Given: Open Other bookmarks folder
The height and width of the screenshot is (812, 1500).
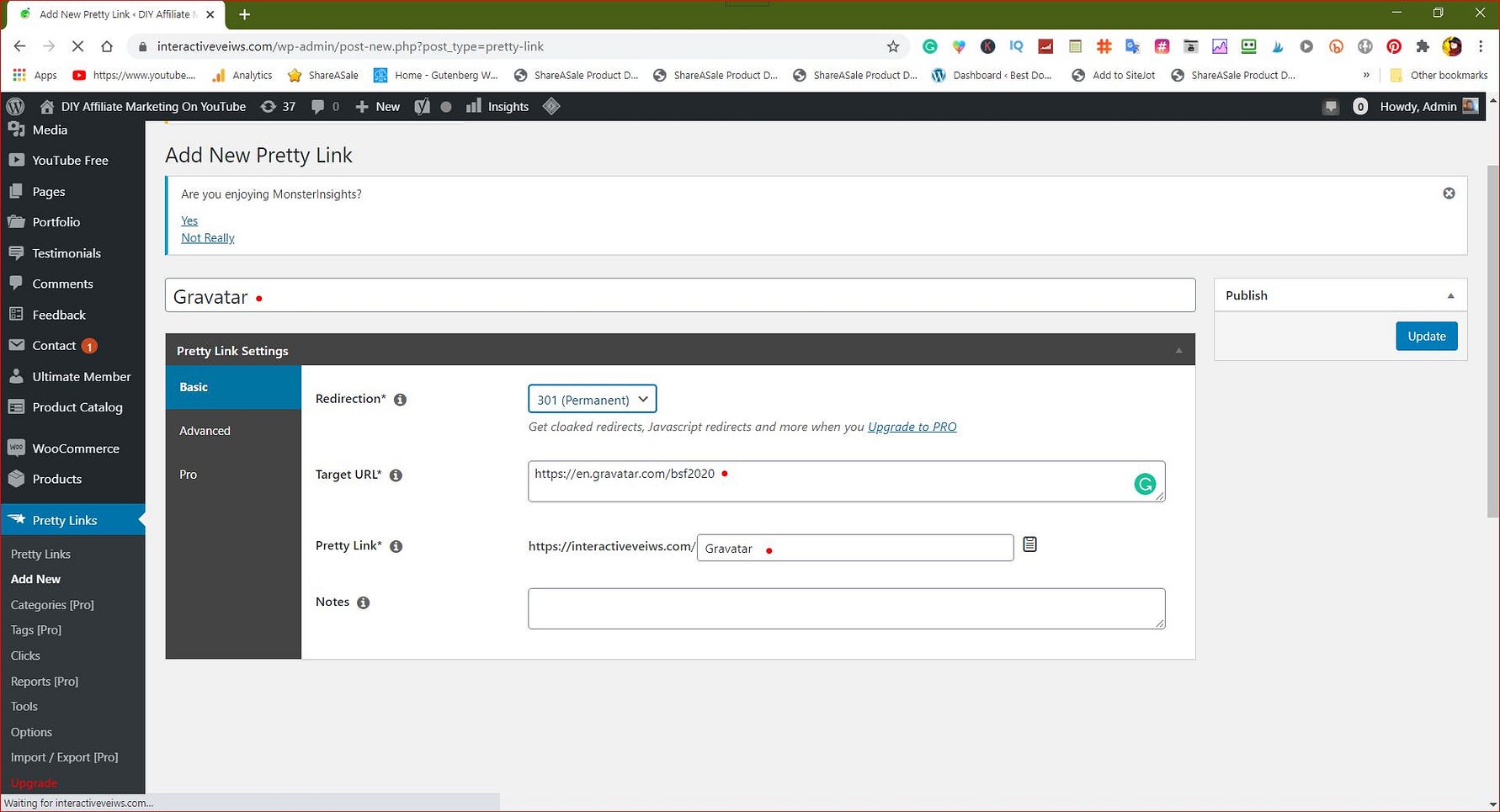Looking at the screenshot, I should pos(1439,75).
